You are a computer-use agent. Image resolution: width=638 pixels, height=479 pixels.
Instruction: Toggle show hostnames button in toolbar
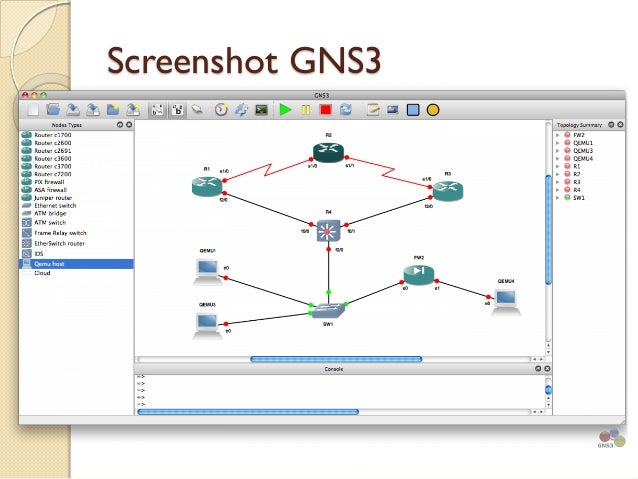[177, 110]
